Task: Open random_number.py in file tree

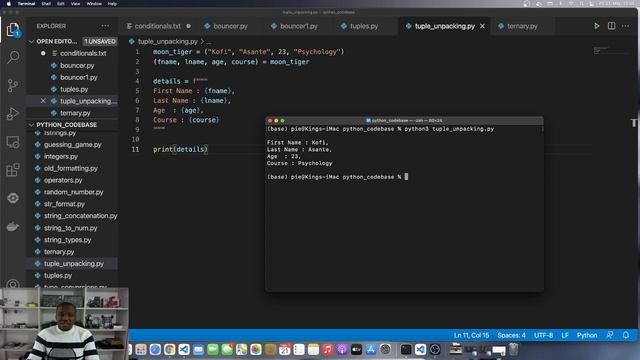Action: pyautogui.click(x=73, y=192)
